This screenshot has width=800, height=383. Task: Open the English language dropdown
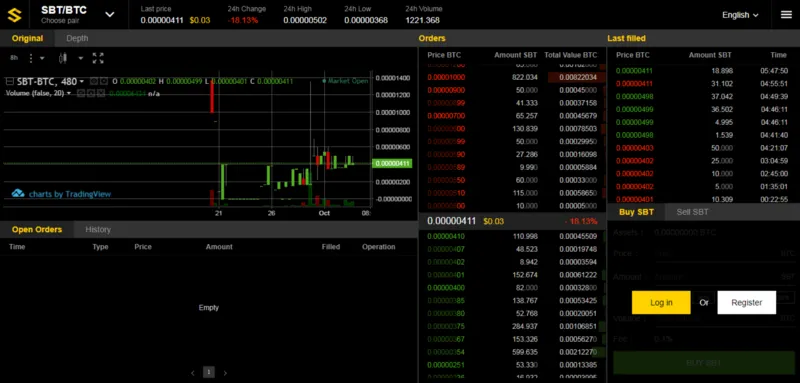[740, 15]
